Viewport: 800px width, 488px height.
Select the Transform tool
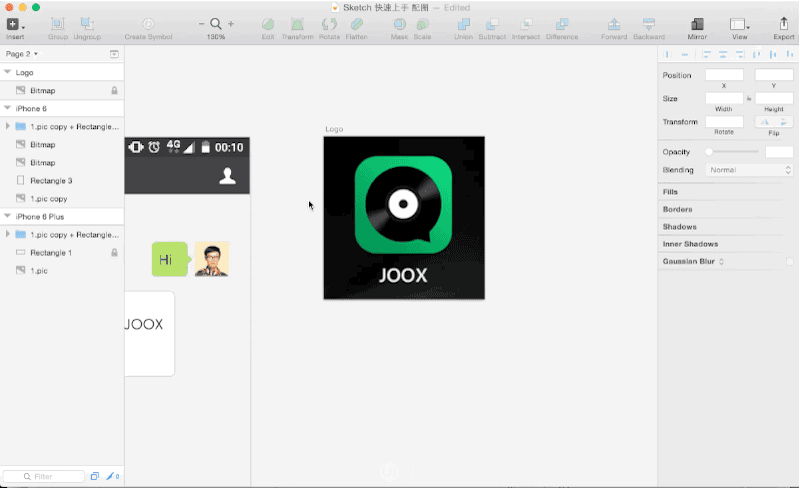[x=297, y=24]
